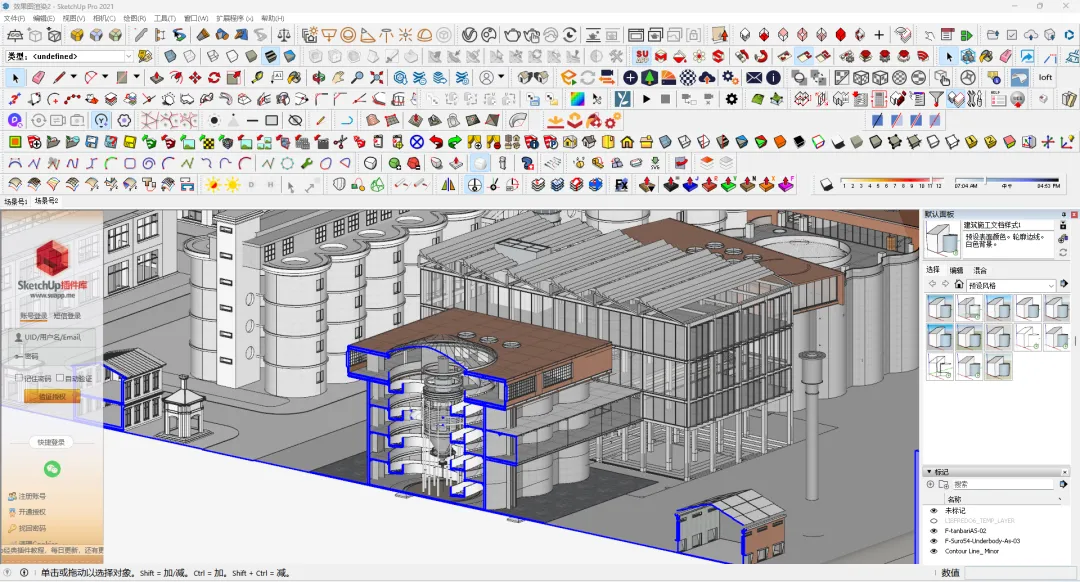Select the red Move tool
Screen dimensions: 1080x582
click(x=196, y=78)
